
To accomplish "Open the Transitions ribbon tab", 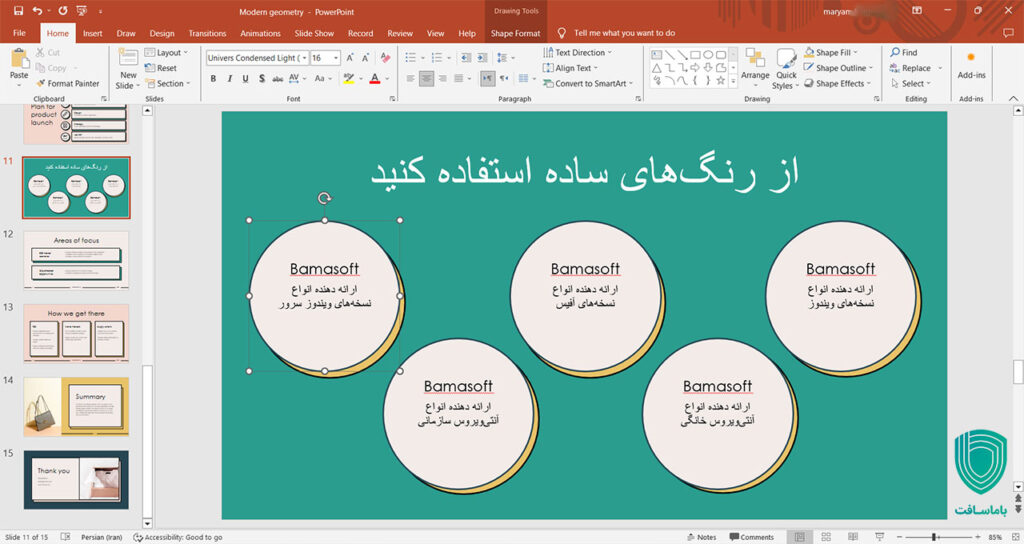I will (x=207, y=33).
